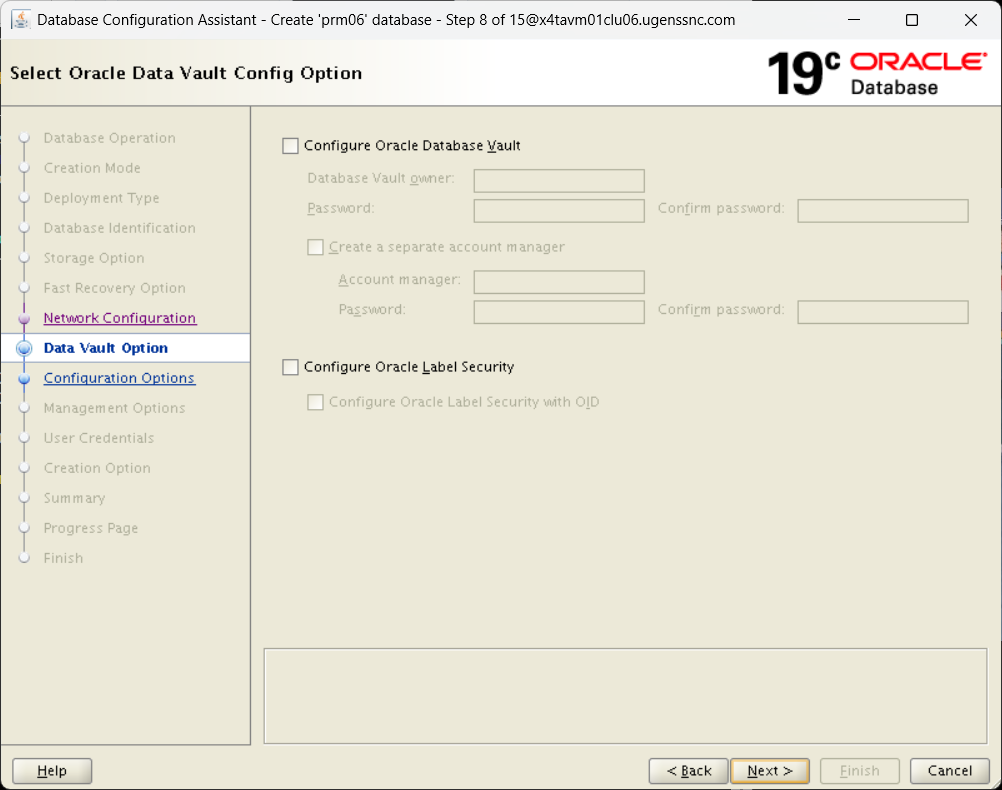Screen dimensions: 1002x790
Task: Toggle Configure Oracle Label Security with OID
Action: pos(315,402)
